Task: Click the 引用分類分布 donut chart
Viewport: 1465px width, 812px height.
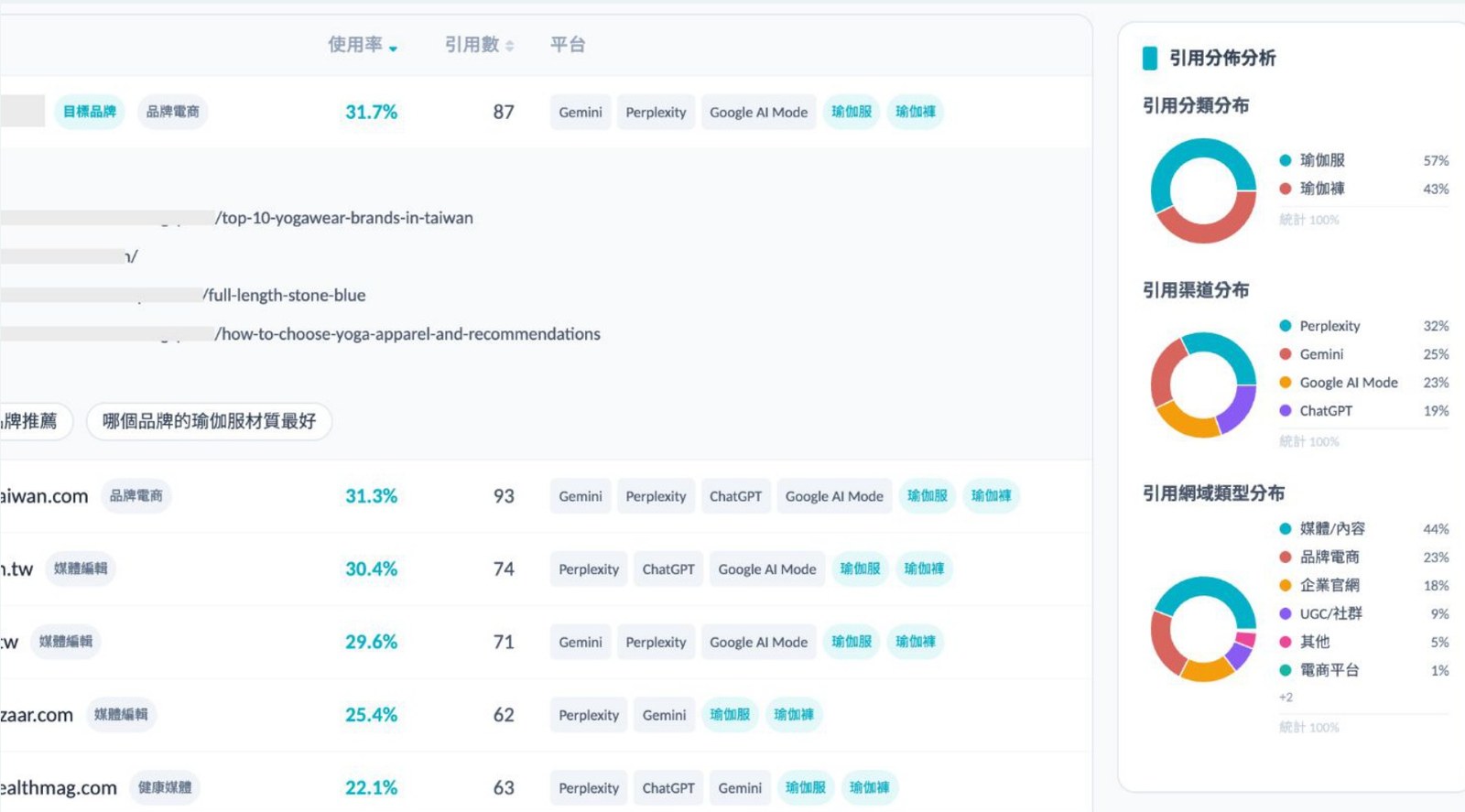Action: [1203, 190]
